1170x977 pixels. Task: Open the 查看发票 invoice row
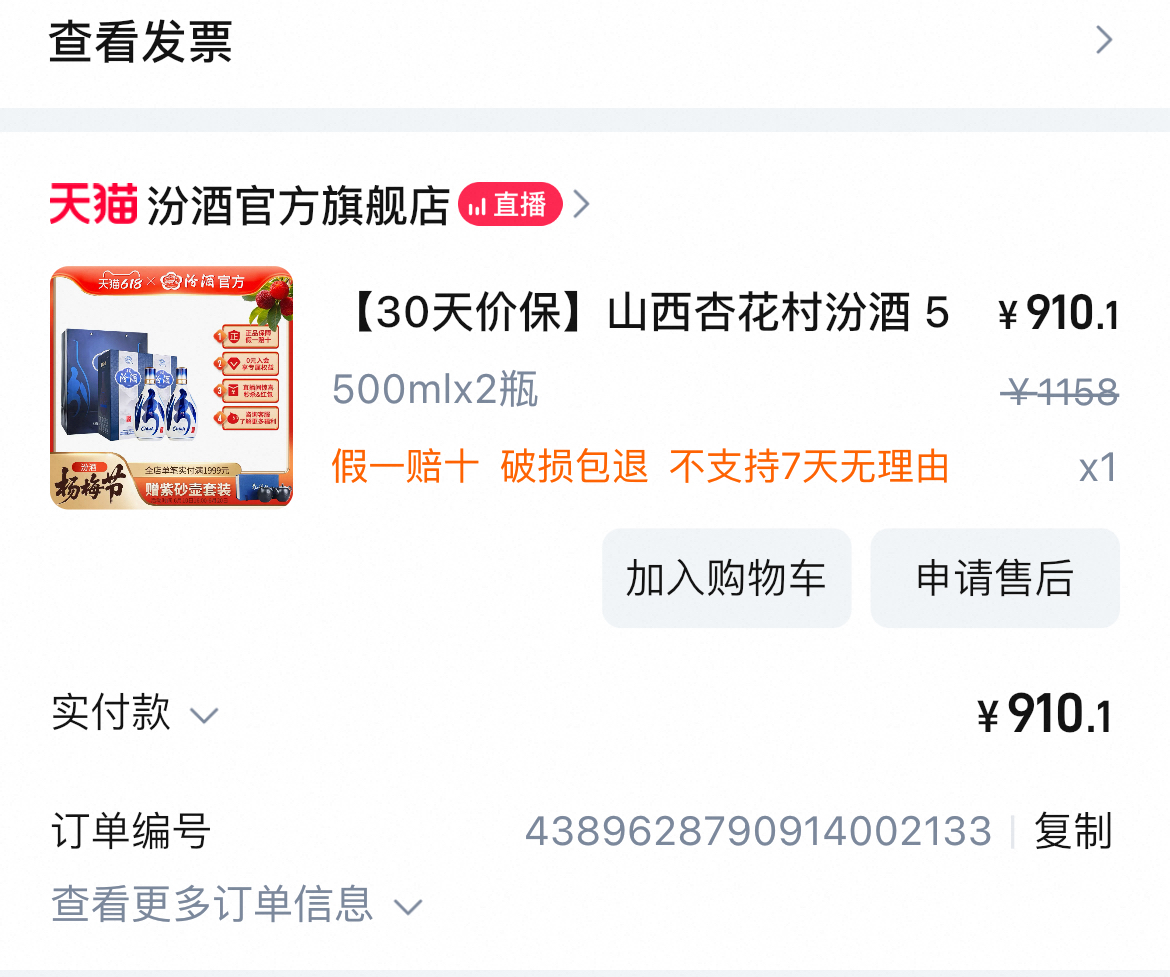(x=585, y=41)
